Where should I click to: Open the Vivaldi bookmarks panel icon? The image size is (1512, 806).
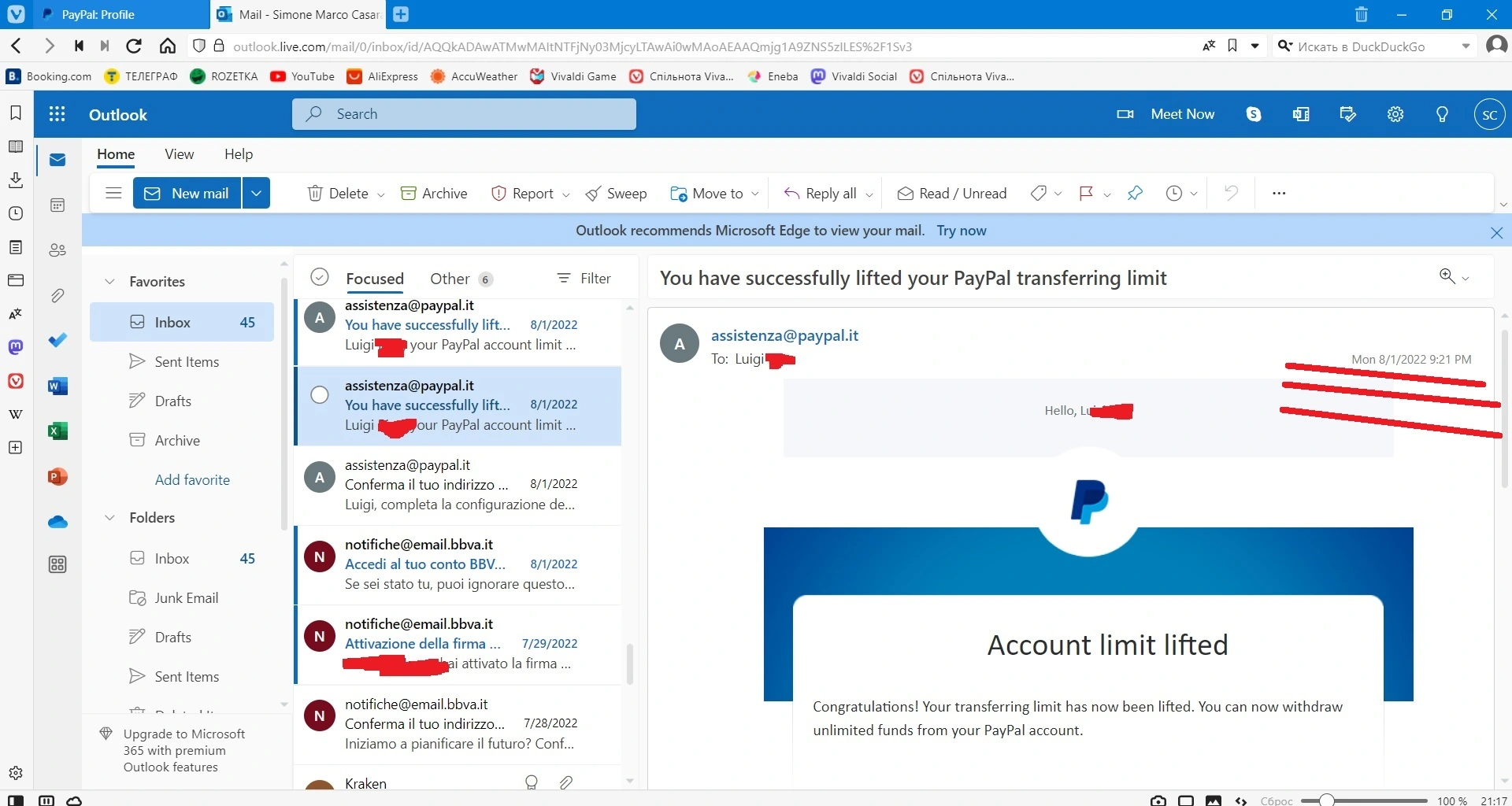click(x=15, y=113)
